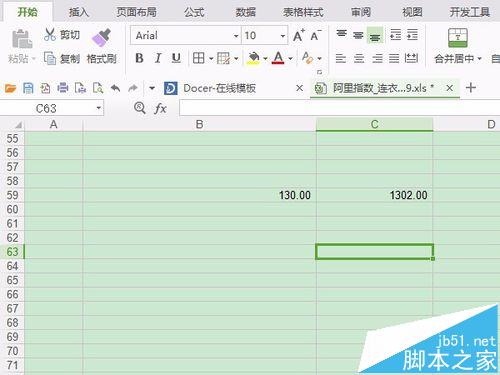Screen dimensions: 500x375
Task: Close the 阿里指数 xls document tab
Action: point(449,88)
